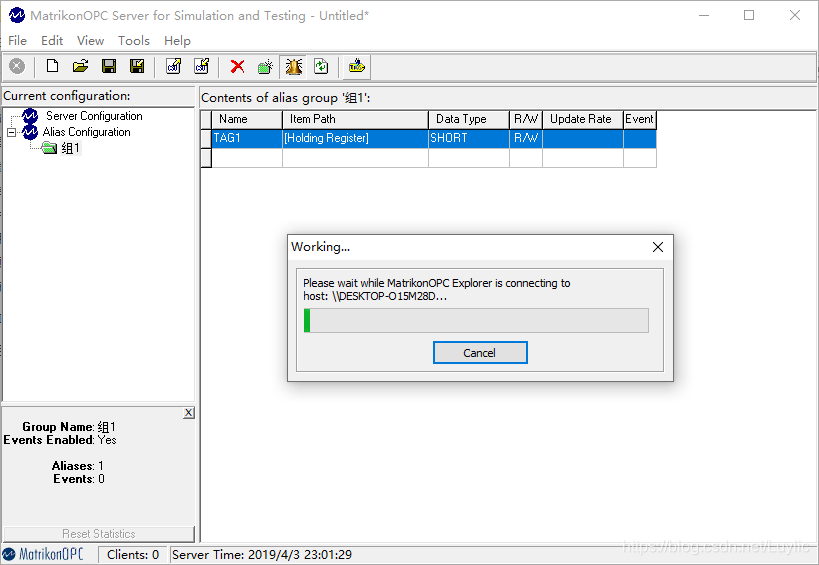This screenshot has width=819, height=565.
Task: Click the R/W cell of TAG1 row
Action: point(526,138)
